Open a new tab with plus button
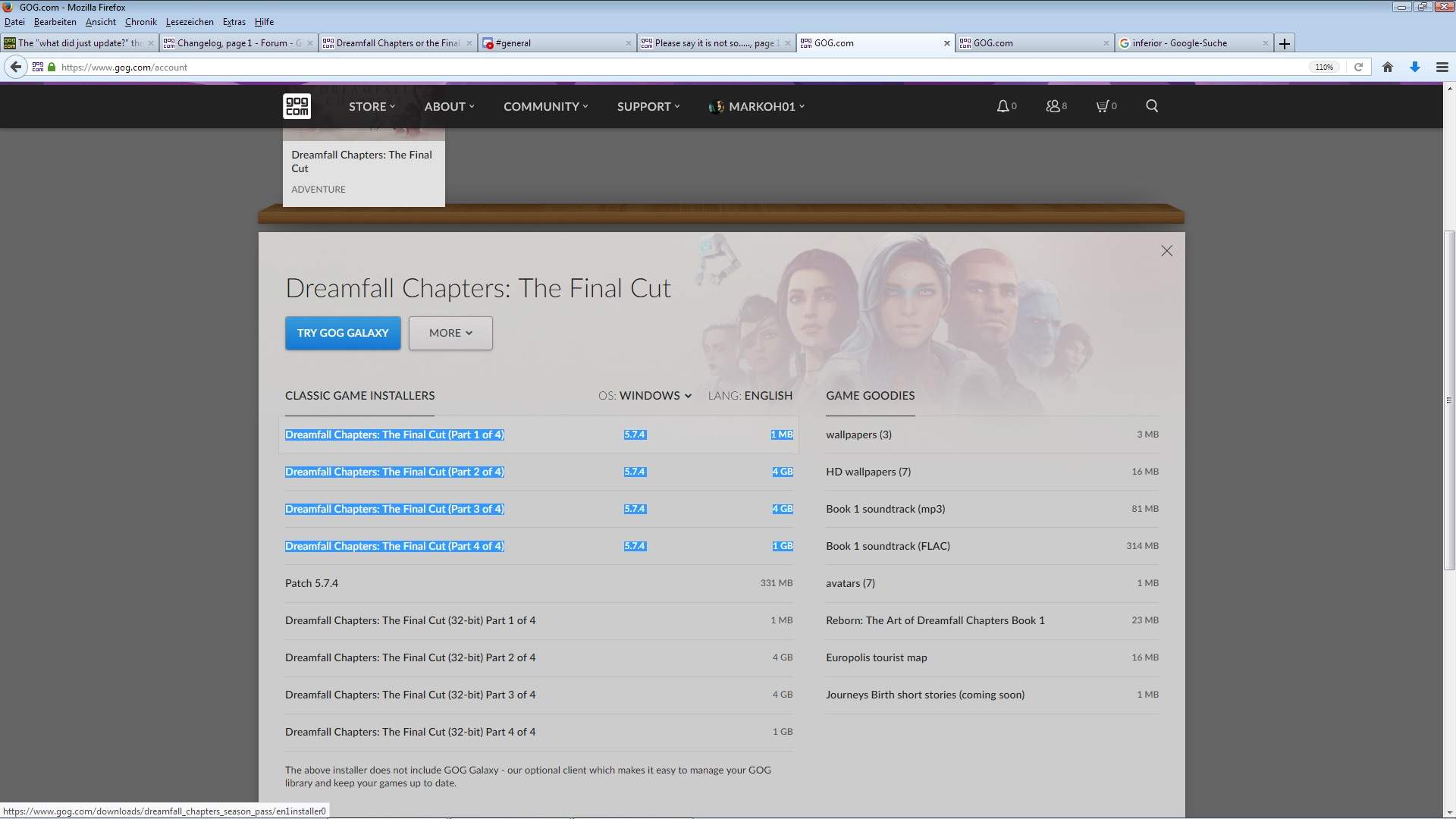The height and width of the screenshot is (819, 1456). tap(1284, 43)
